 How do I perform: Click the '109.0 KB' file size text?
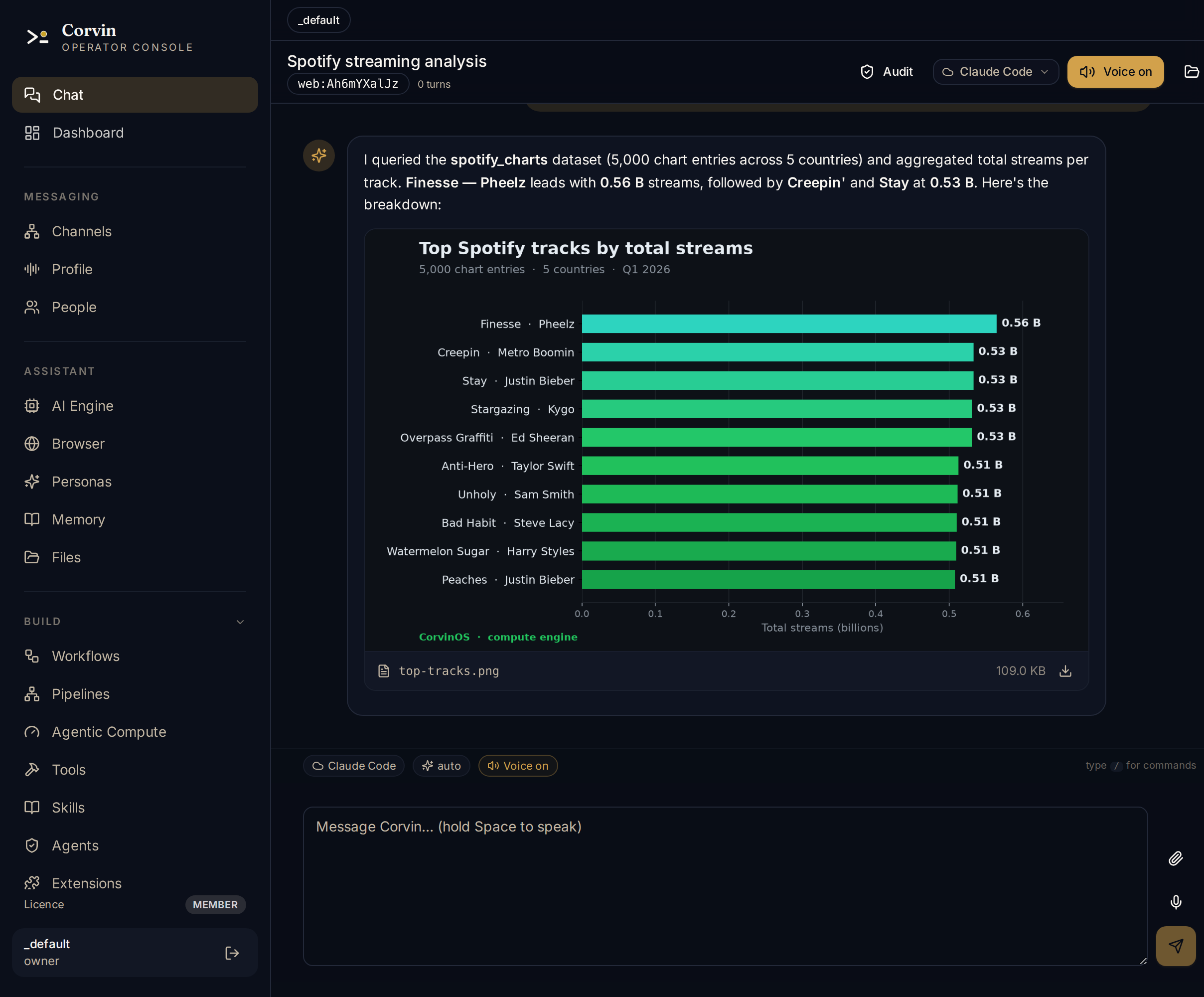coord(1021,670)
